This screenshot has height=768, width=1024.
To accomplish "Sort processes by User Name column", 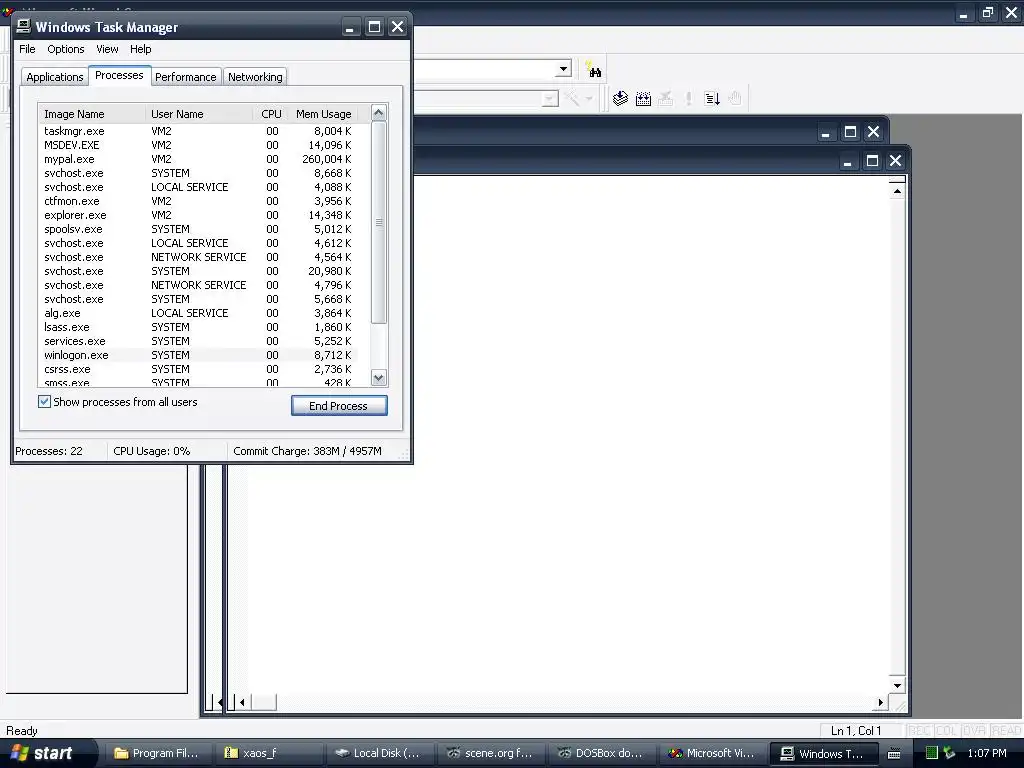I will pos(199,114).
